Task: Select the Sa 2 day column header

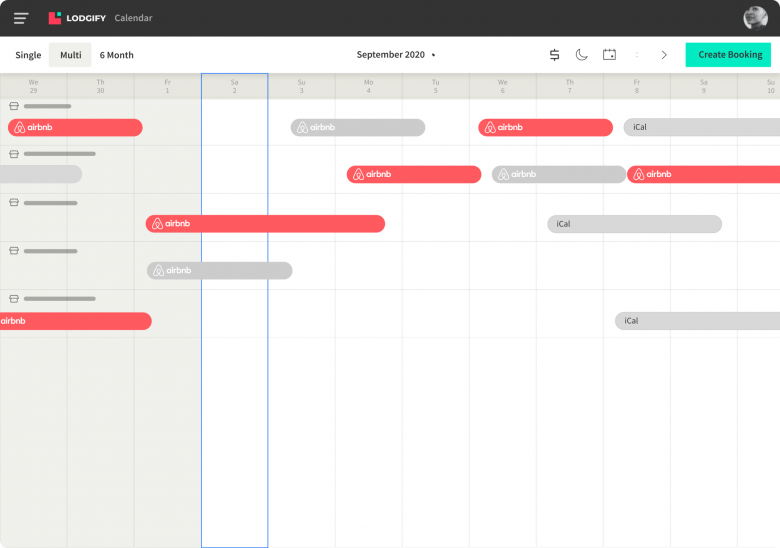Action: (234, 86)
